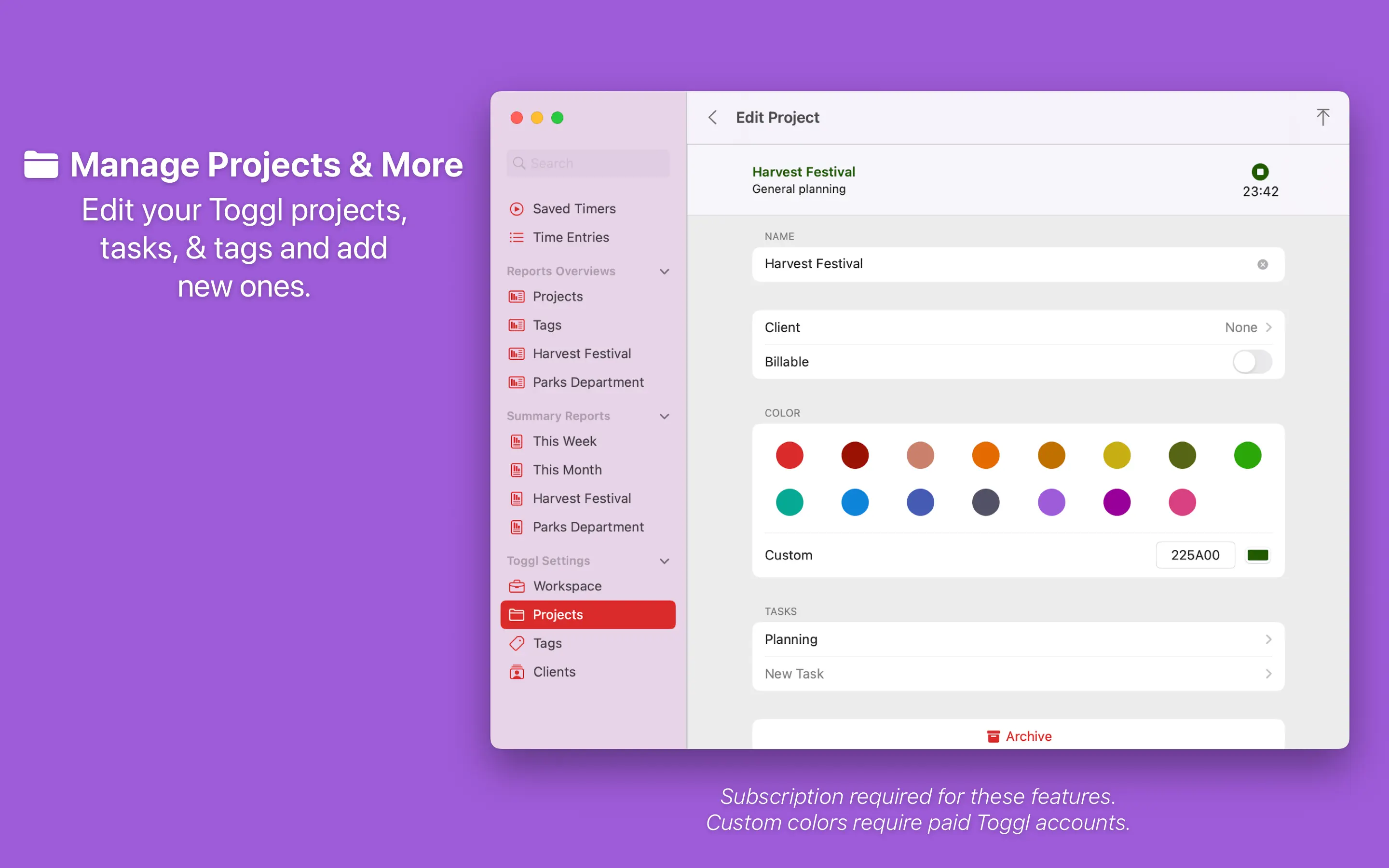Click the upload arrow icon in header
1389x868 pixels.
(x=1322, y=117)
